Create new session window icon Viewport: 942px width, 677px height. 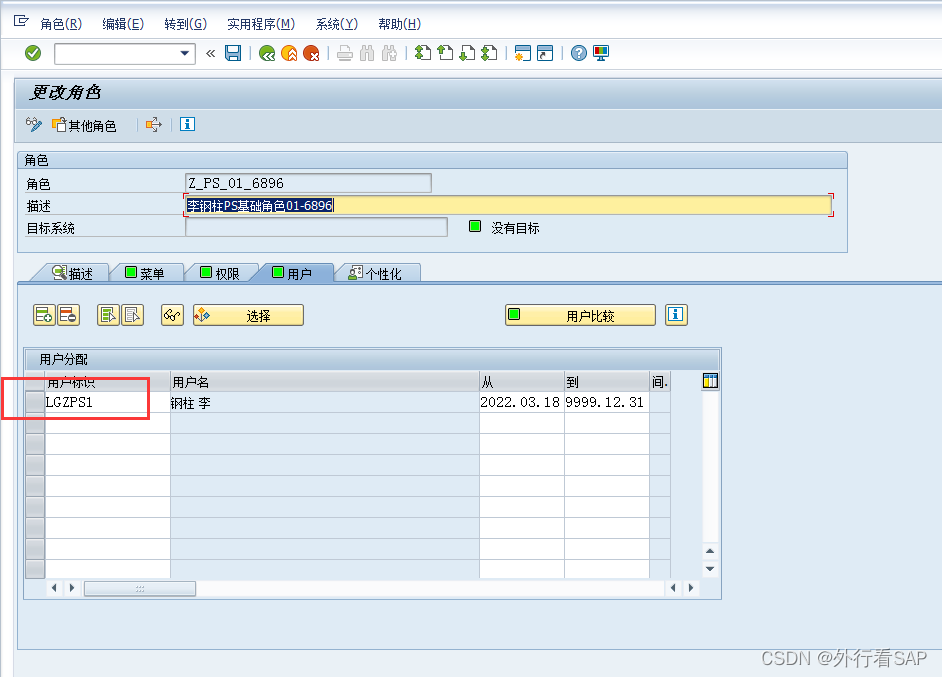click(x=523, y=53)
